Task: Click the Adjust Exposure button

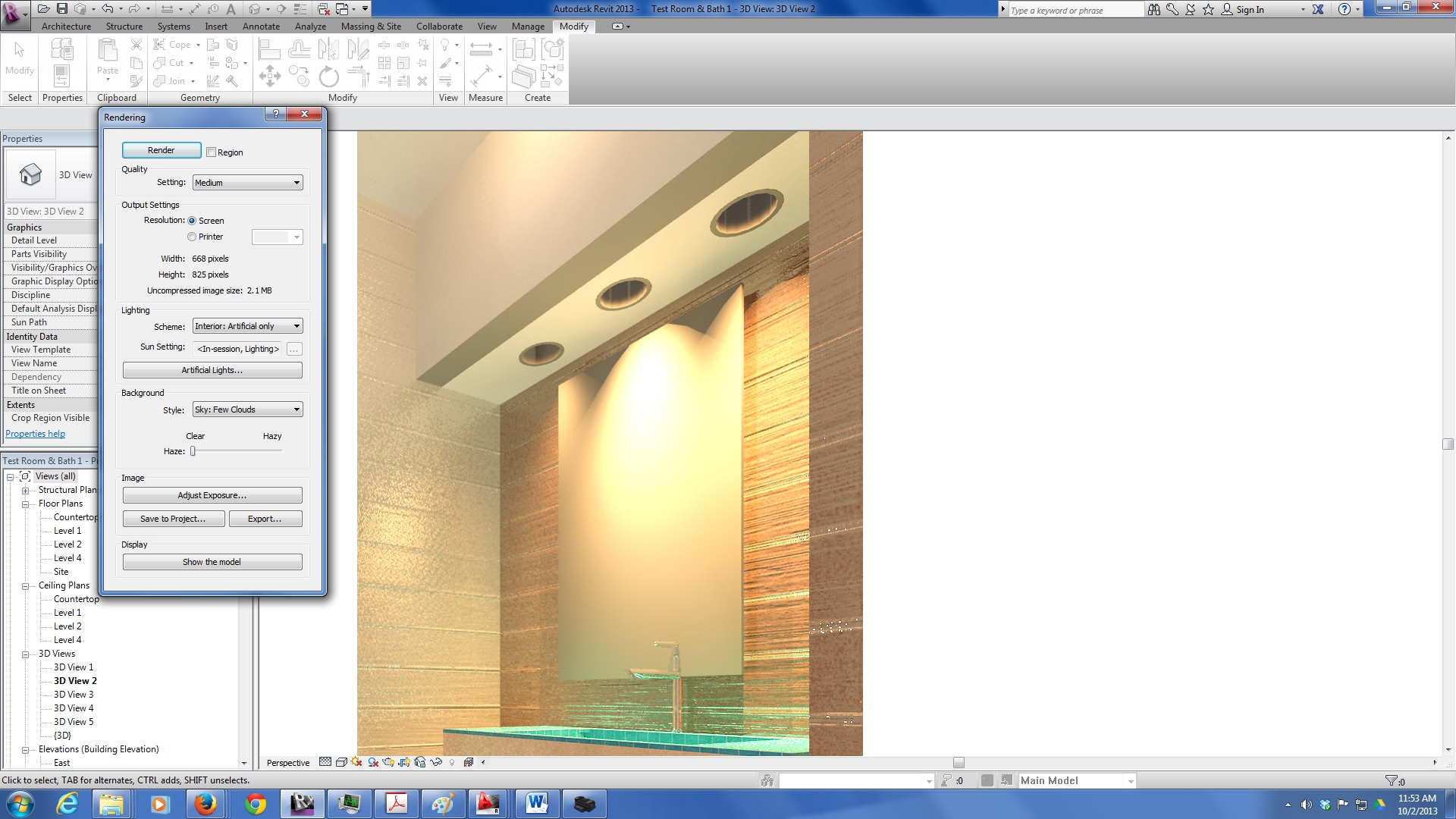Action: pos(212,496)
